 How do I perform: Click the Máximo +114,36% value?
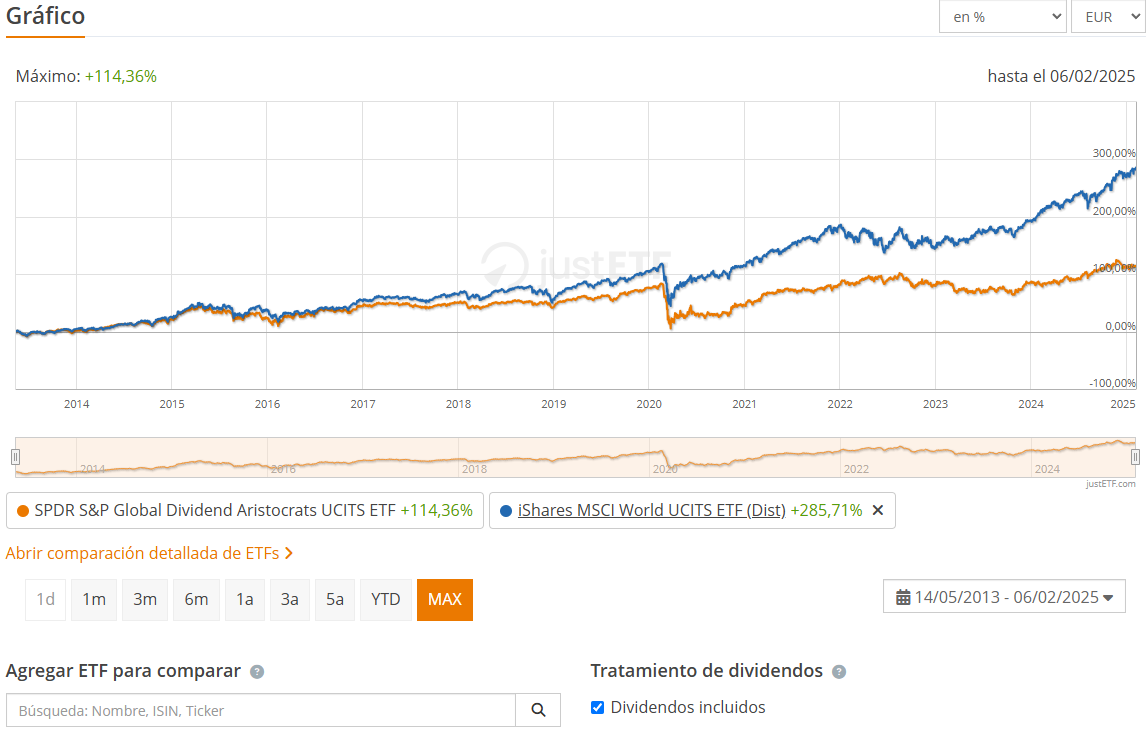(x=121, y=76)
